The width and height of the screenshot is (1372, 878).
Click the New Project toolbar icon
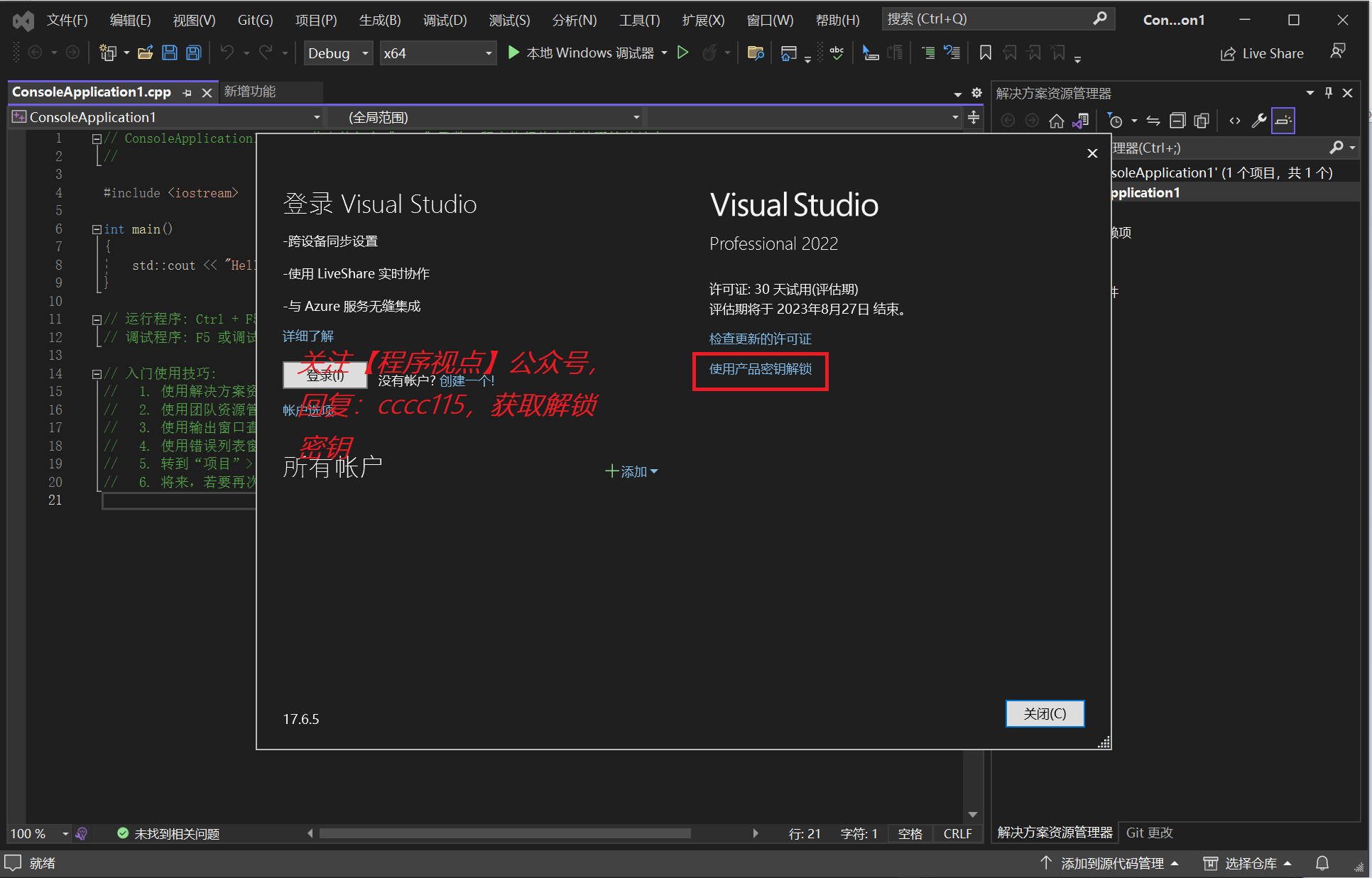click(108, 53)
